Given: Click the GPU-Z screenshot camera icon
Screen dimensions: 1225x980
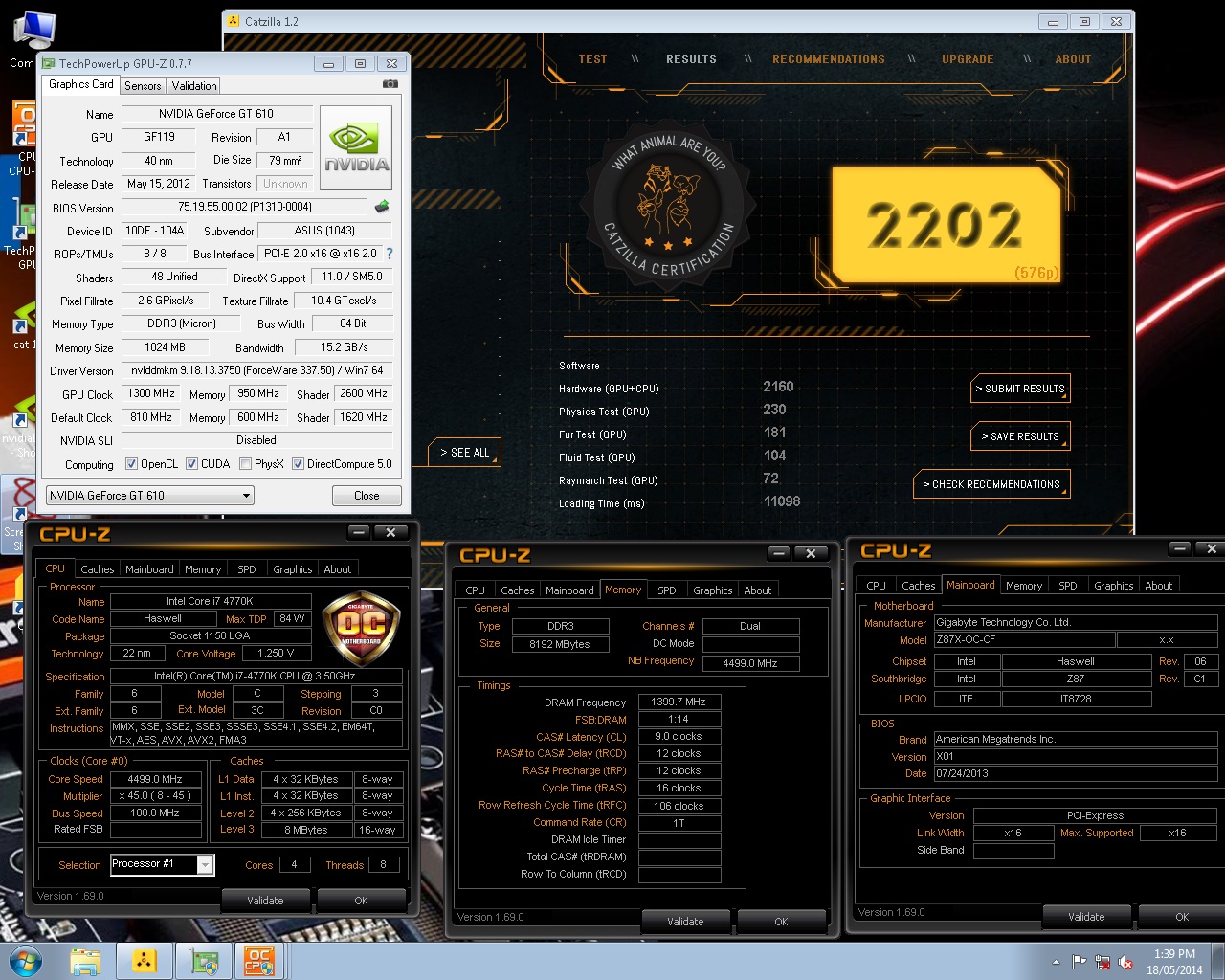Looking at the screenshot, I should (390, 84).
